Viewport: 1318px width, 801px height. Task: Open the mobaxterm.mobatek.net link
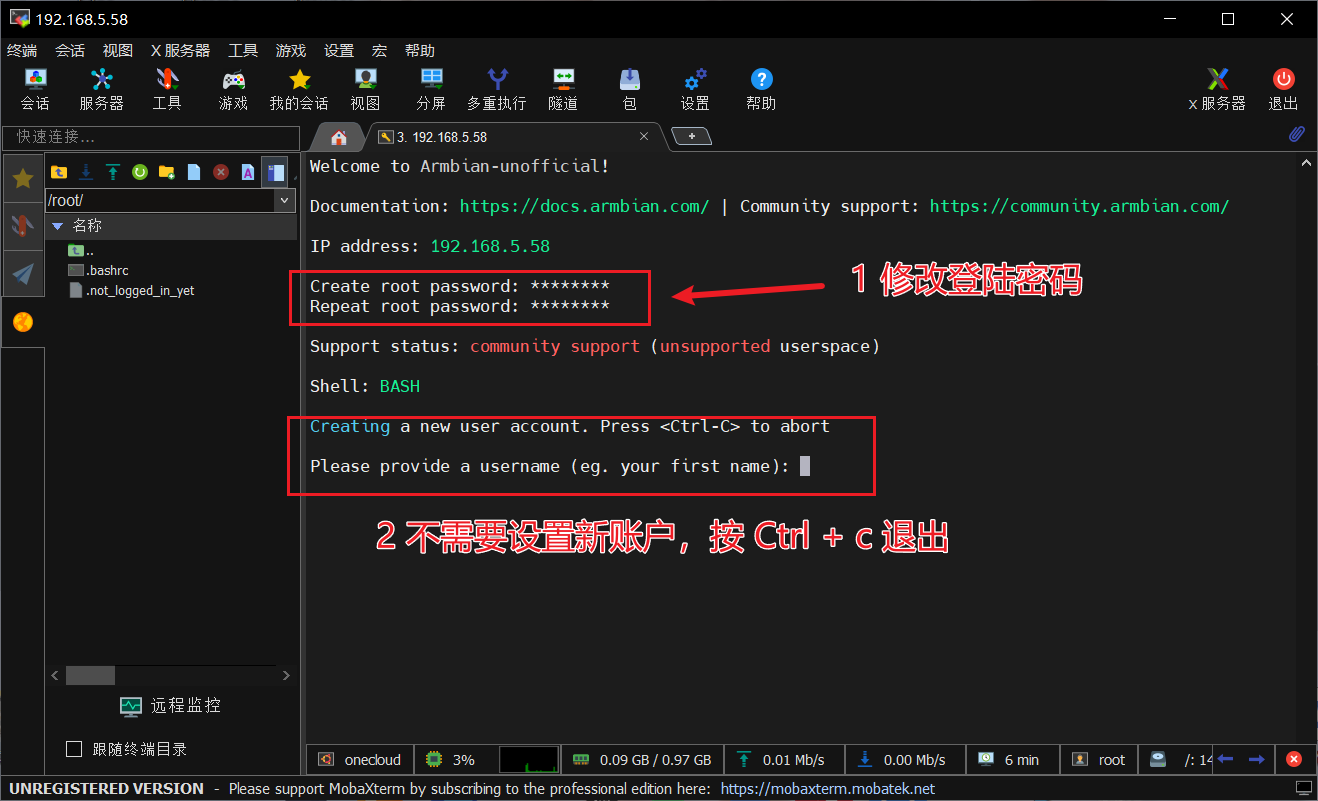pos(828,789)
